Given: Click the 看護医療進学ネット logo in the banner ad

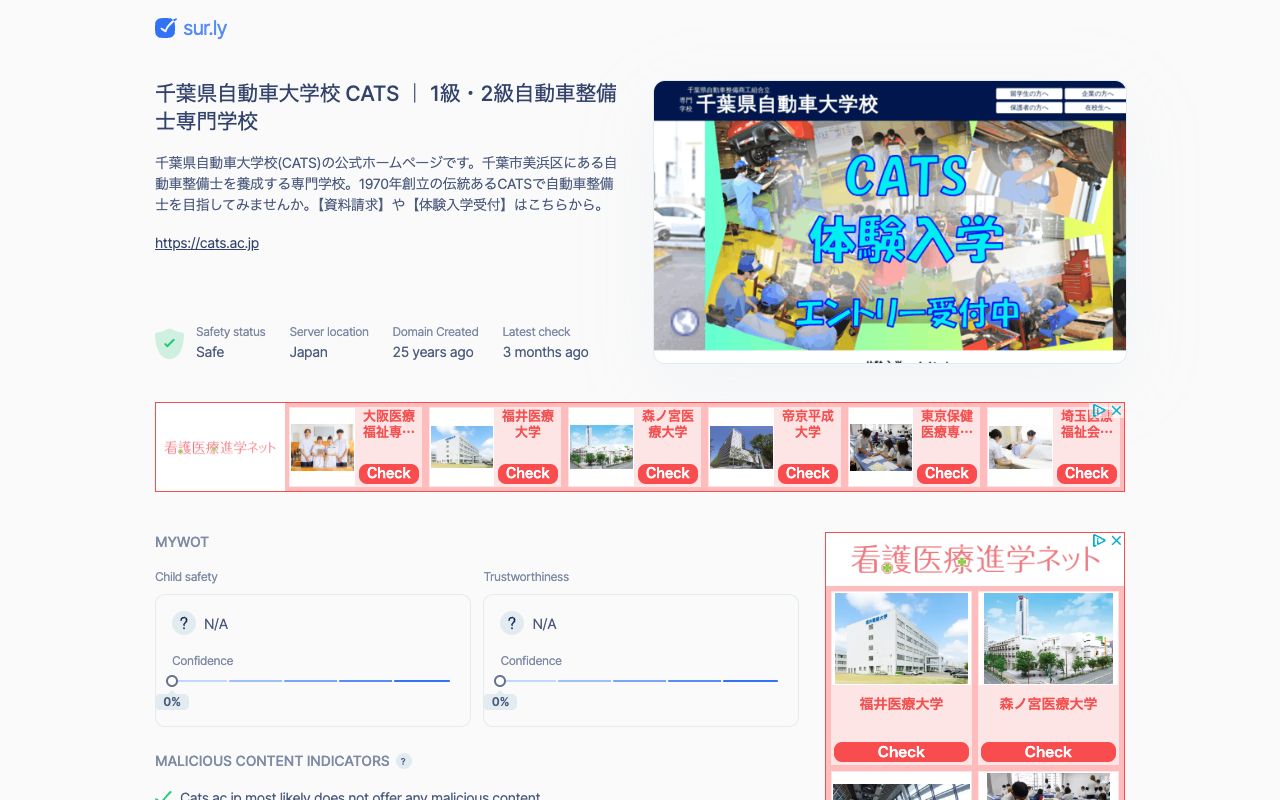Looking at the screenshot, I should point(220,447).
